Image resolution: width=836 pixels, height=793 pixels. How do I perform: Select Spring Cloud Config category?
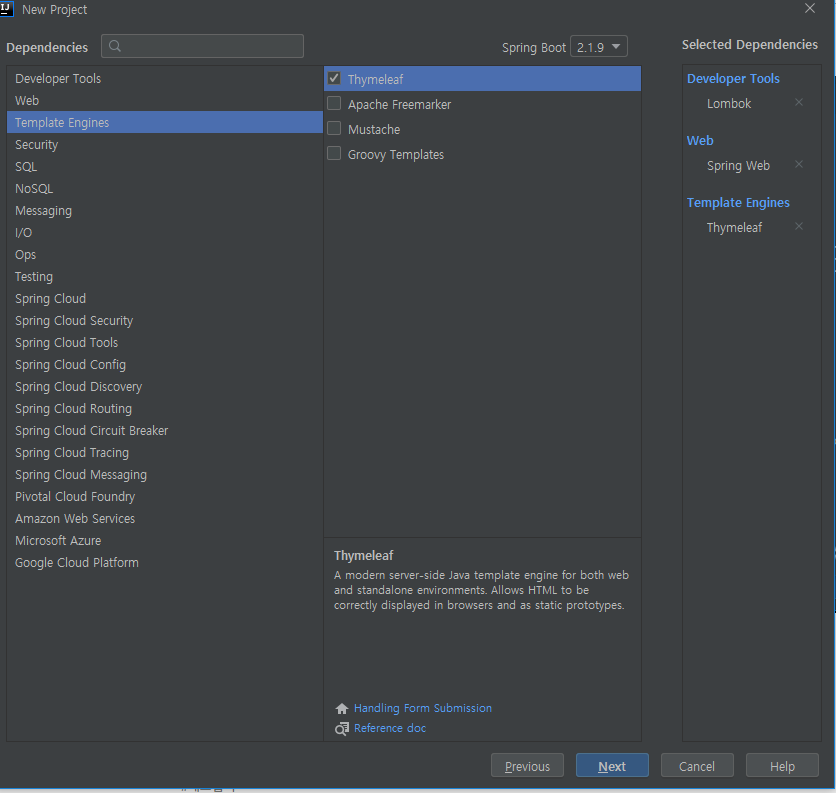coord(165,364)
